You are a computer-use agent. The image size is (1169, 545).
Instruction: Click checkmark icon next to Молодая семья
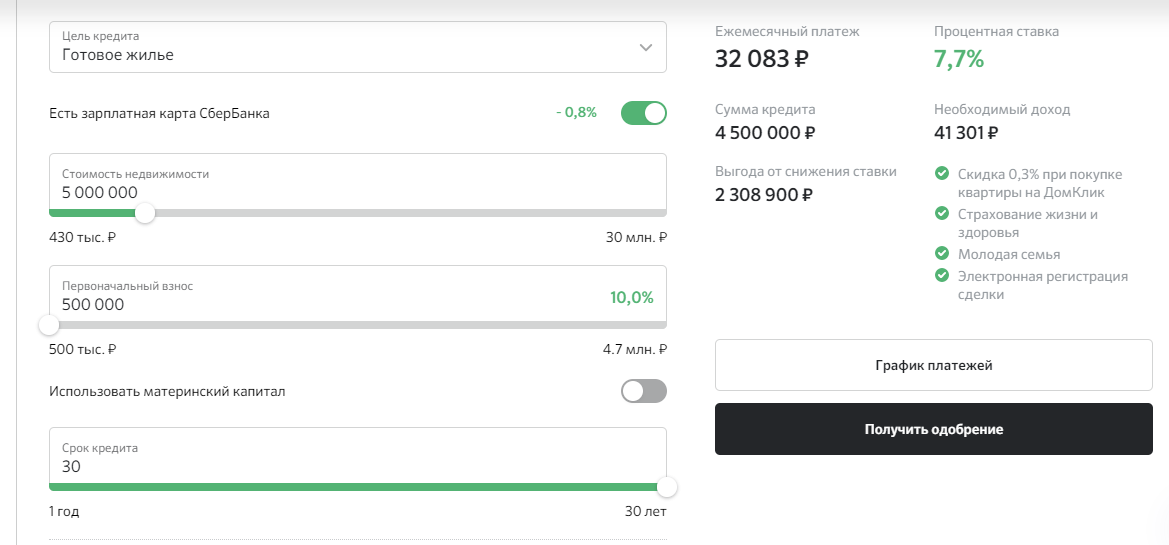click(x=941, y=254)
